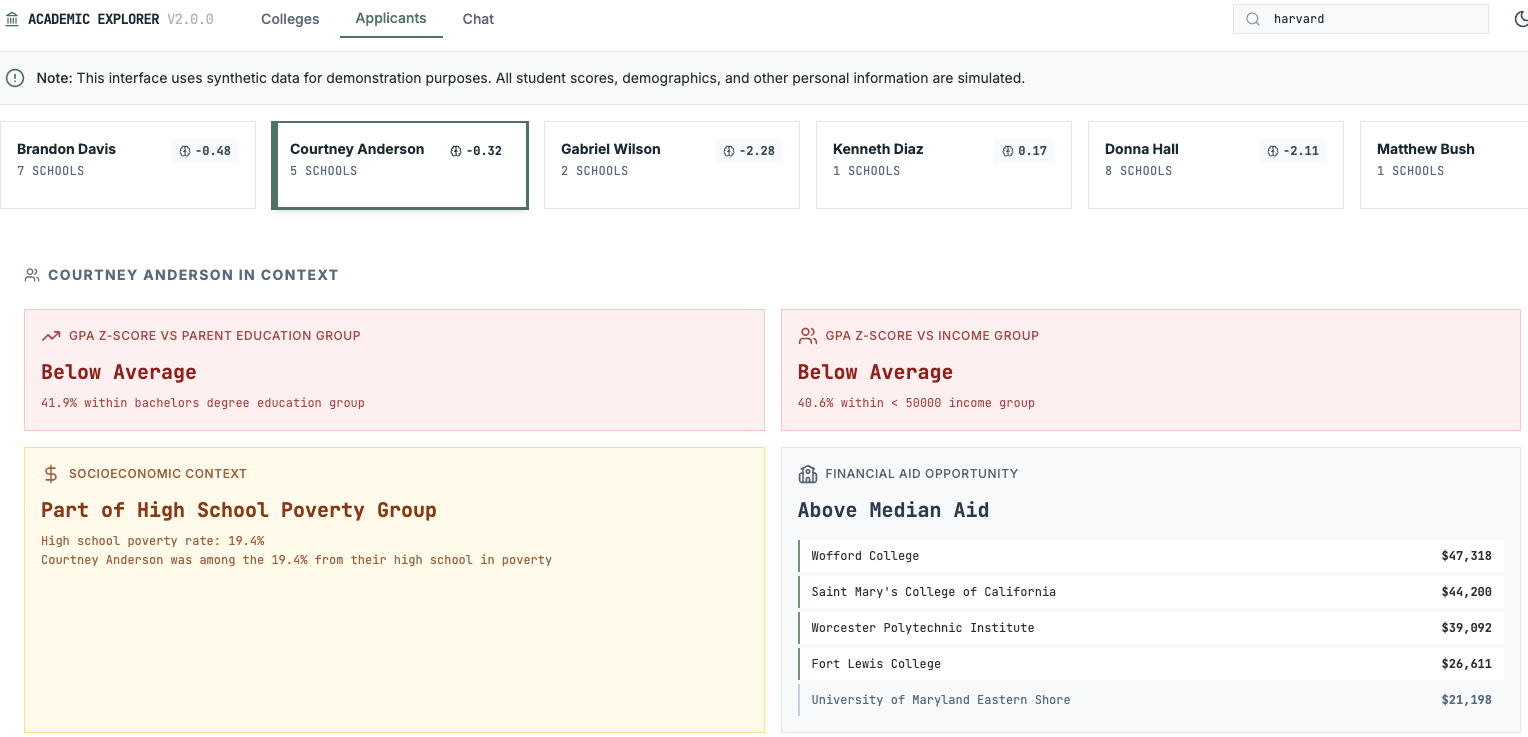The width and height of the screenshot is (1528, 737).
Task: Open the Wofford College aid entry
Action: [1150, 556]
